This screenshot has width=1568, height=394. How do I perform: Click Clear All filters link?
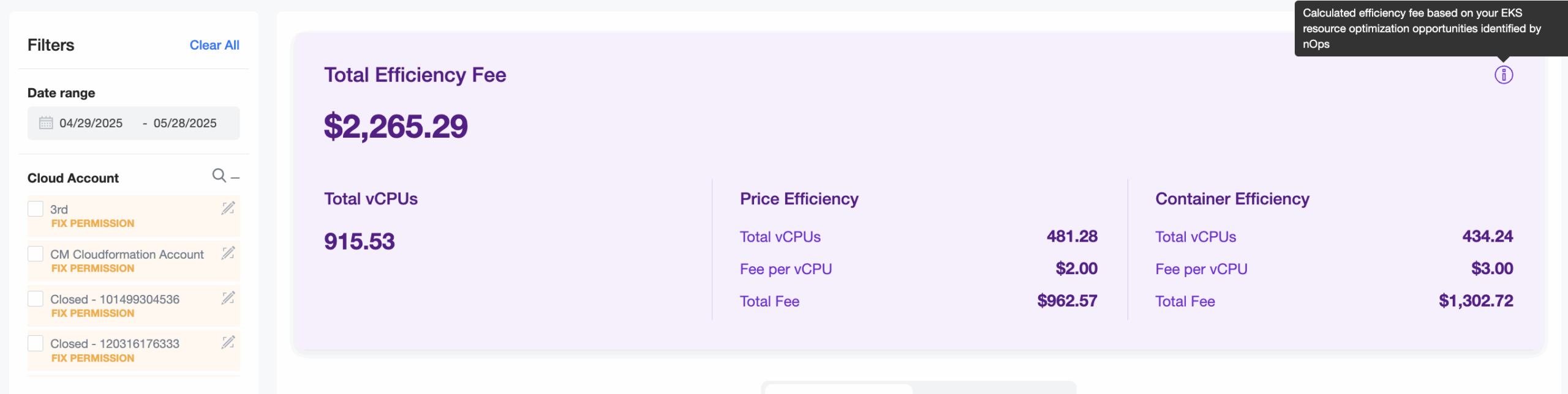pos(214,45)
